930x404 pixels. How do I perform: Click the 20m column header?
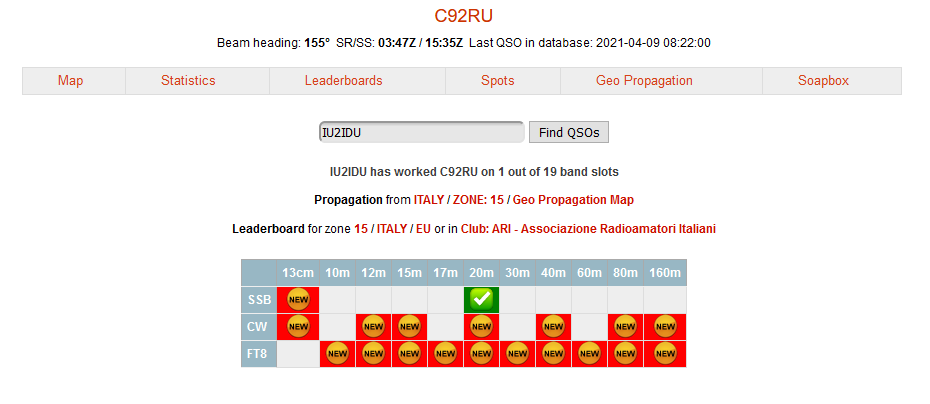point(481,273)
